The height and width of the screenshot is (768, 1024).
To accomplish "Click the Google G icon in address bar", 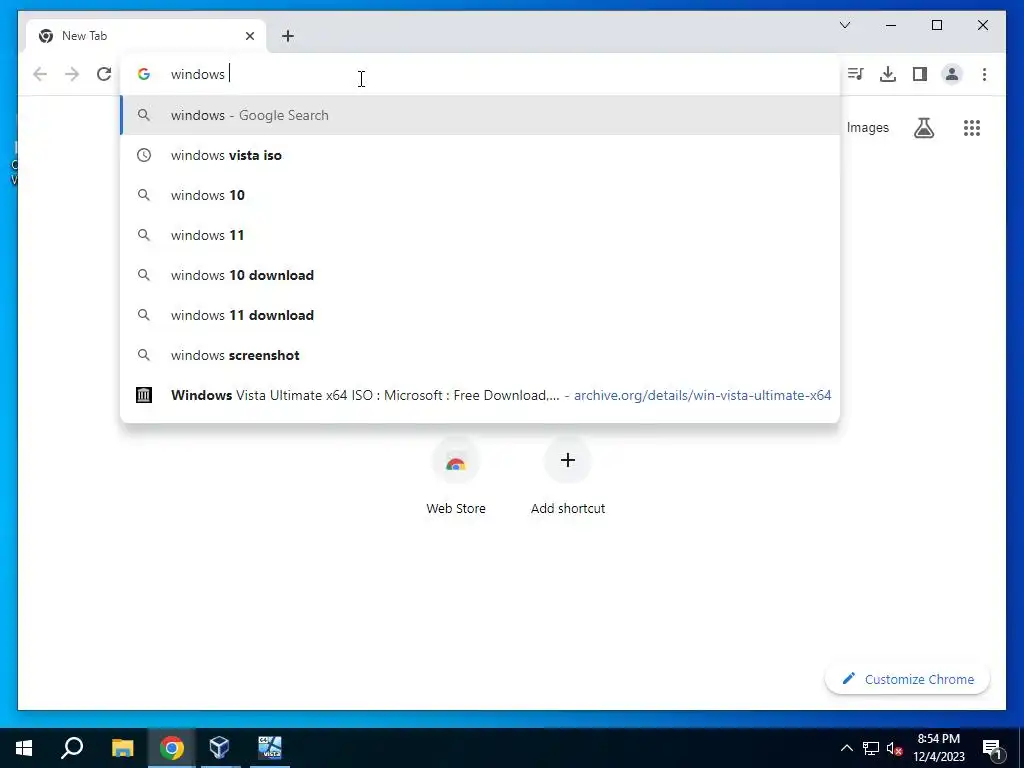I will (x=144, y=74).
